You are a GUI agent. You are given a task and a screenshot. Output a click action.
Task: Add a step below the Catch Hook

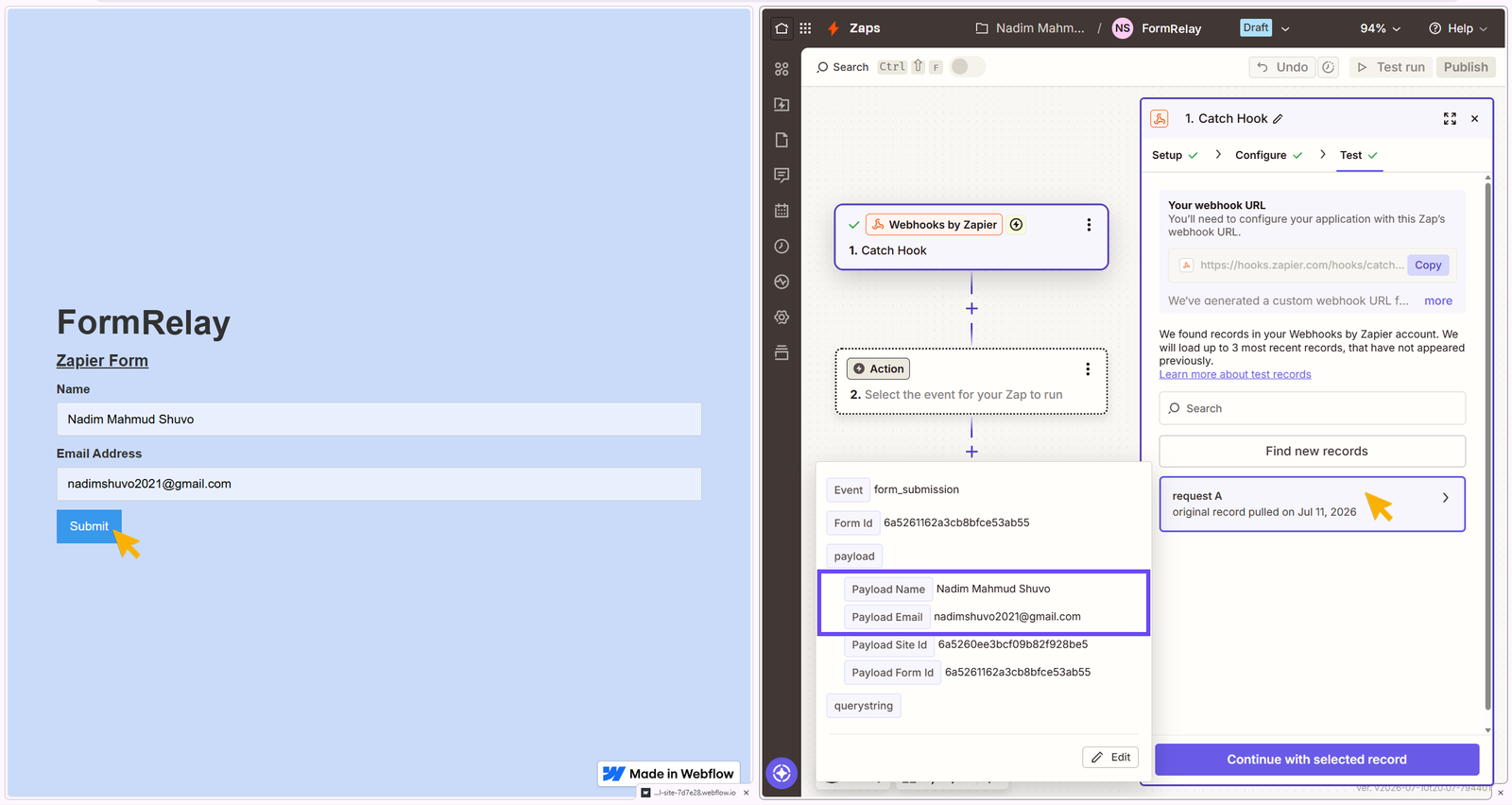(x=971, y=309)
